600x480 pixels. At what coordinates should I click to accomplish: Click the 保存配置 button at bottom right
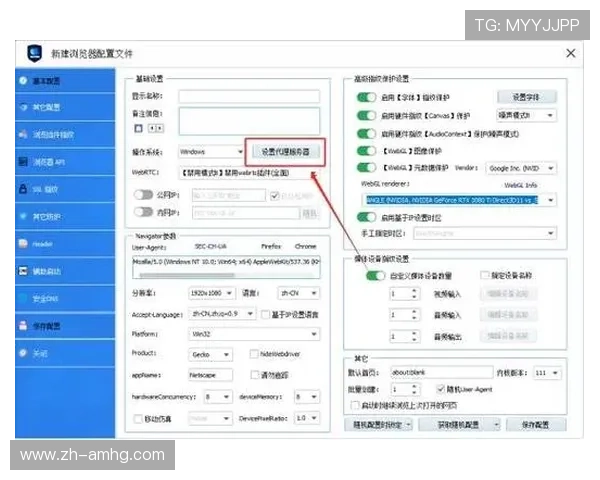click(x=536, y=424)
